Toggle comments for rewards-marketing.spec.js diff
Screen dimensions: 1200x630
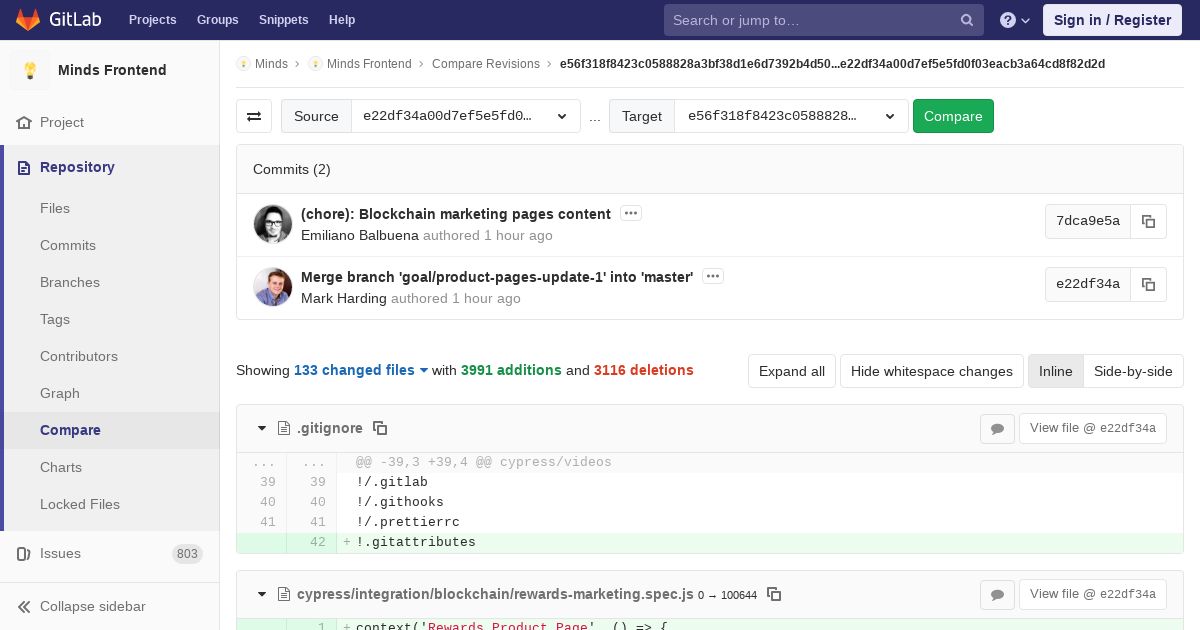tap(997, 594)
